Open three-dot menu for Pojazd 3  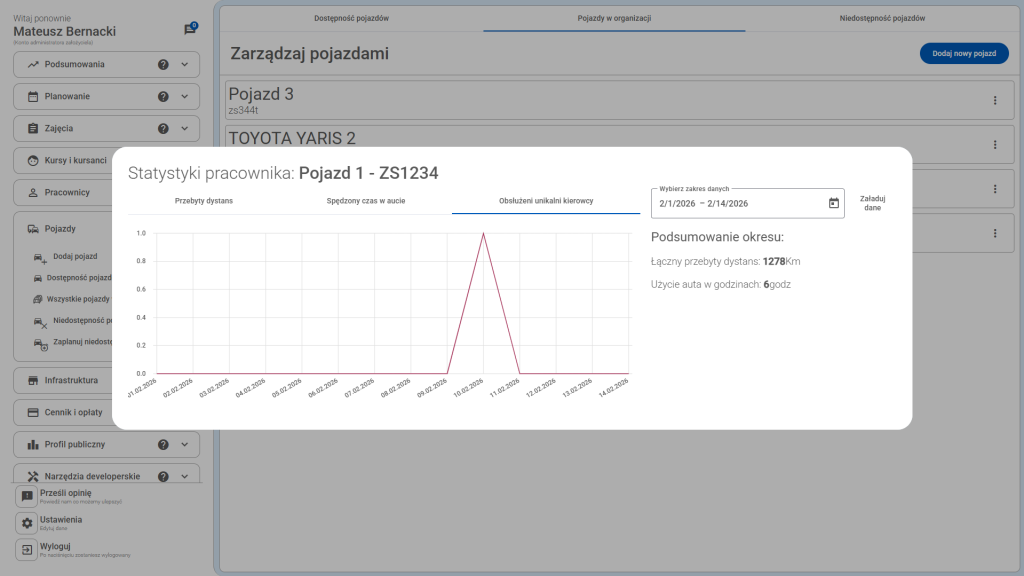click(994, 100)
